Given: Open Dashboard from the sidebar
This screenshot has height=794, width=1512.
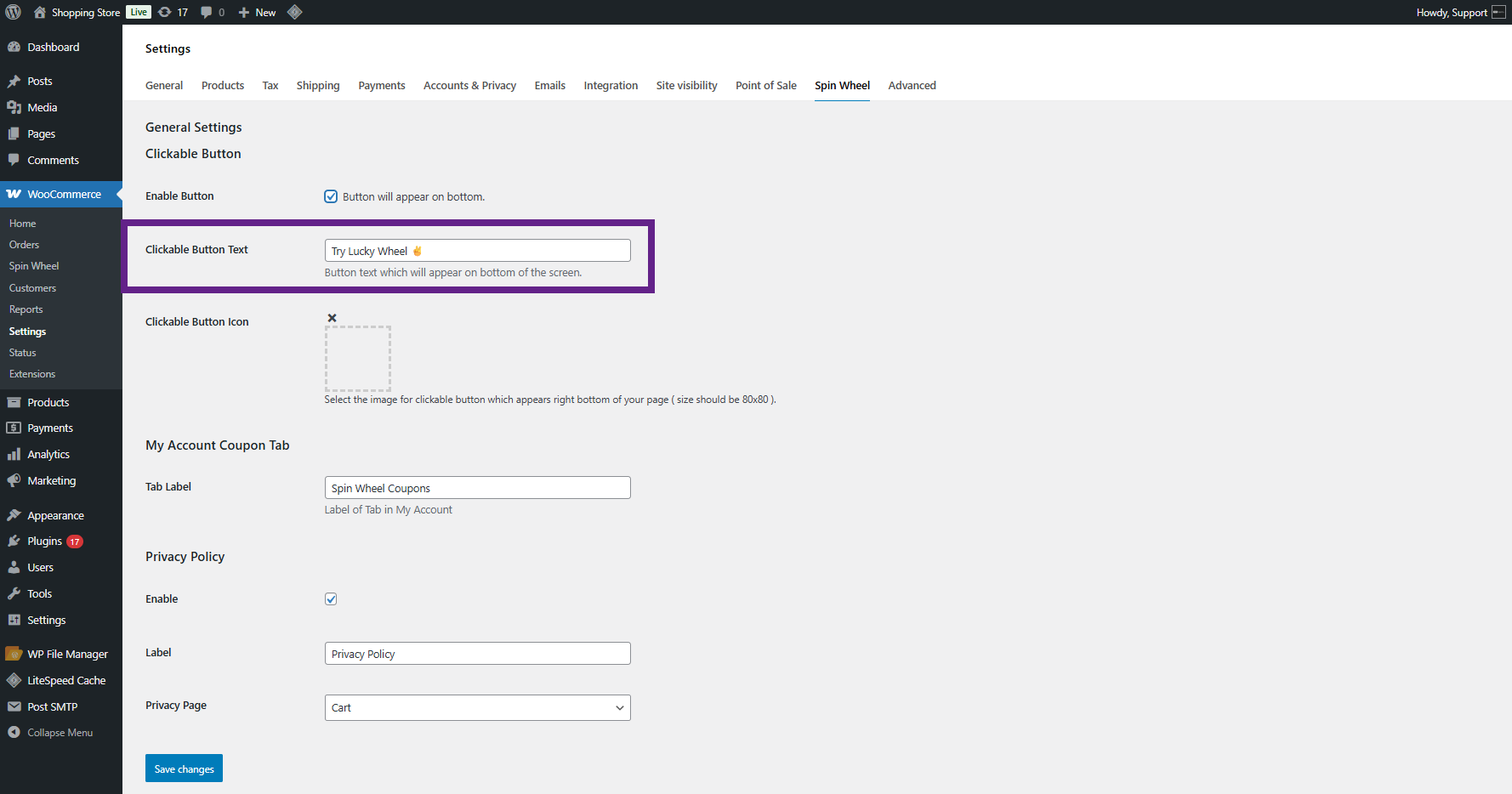Looking at the screenshot, I should [x=53, y=47].
